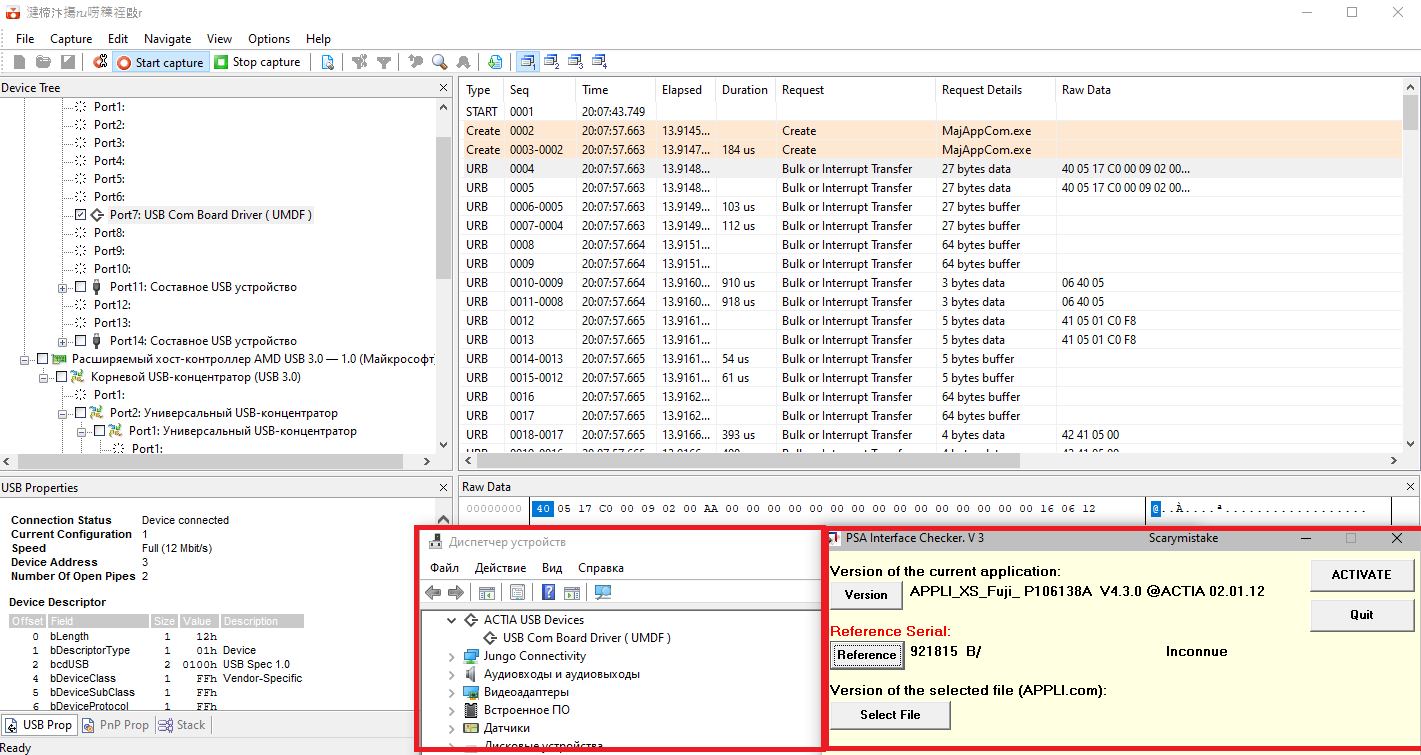Open Действие menu in Device Manager
Image resolution: width=1421 pixels, height=755 pixels.
point(500,568)
